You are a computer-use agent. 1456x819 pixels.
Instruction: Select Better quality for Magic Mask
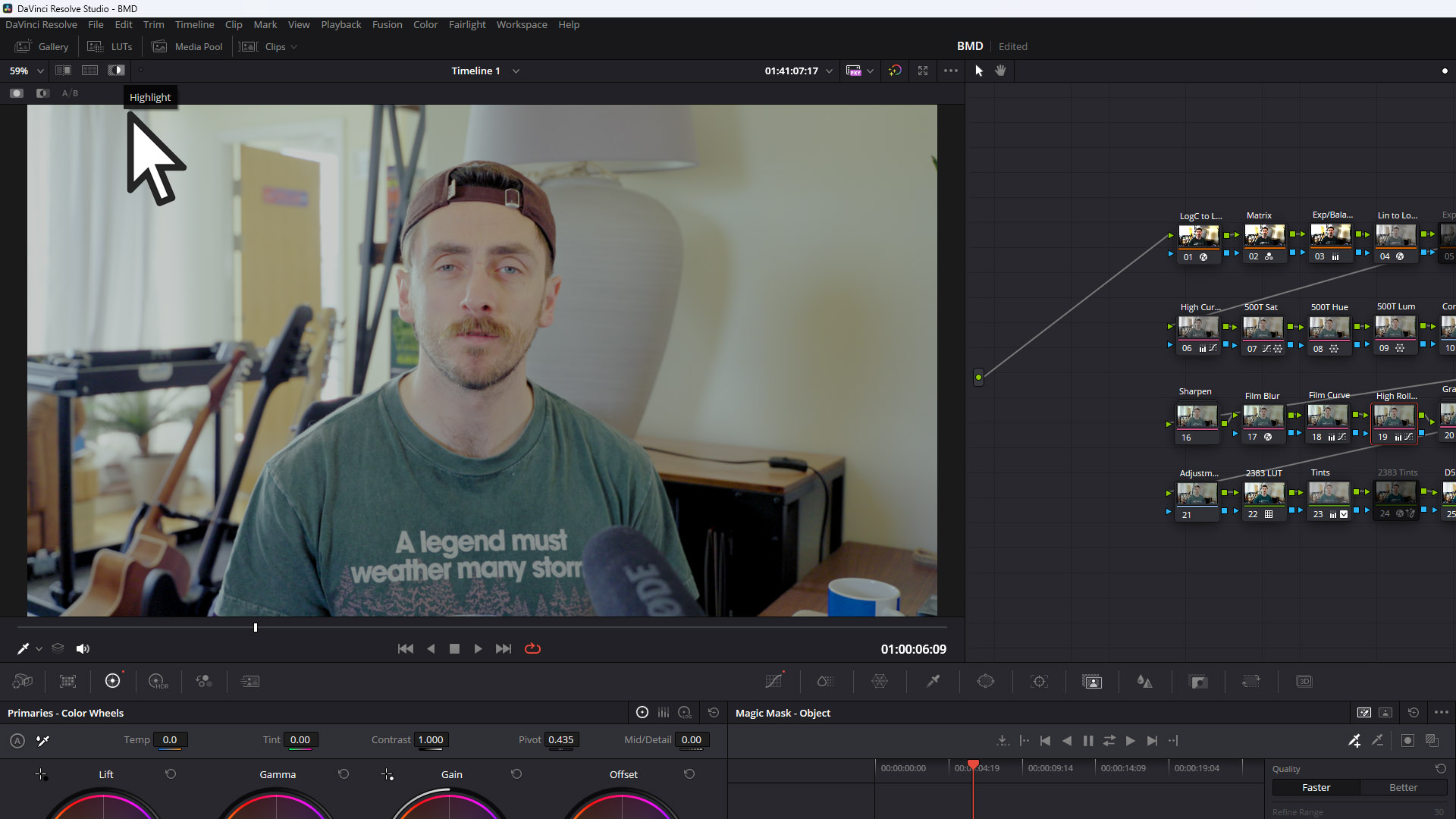click(x=1402, y=787)
